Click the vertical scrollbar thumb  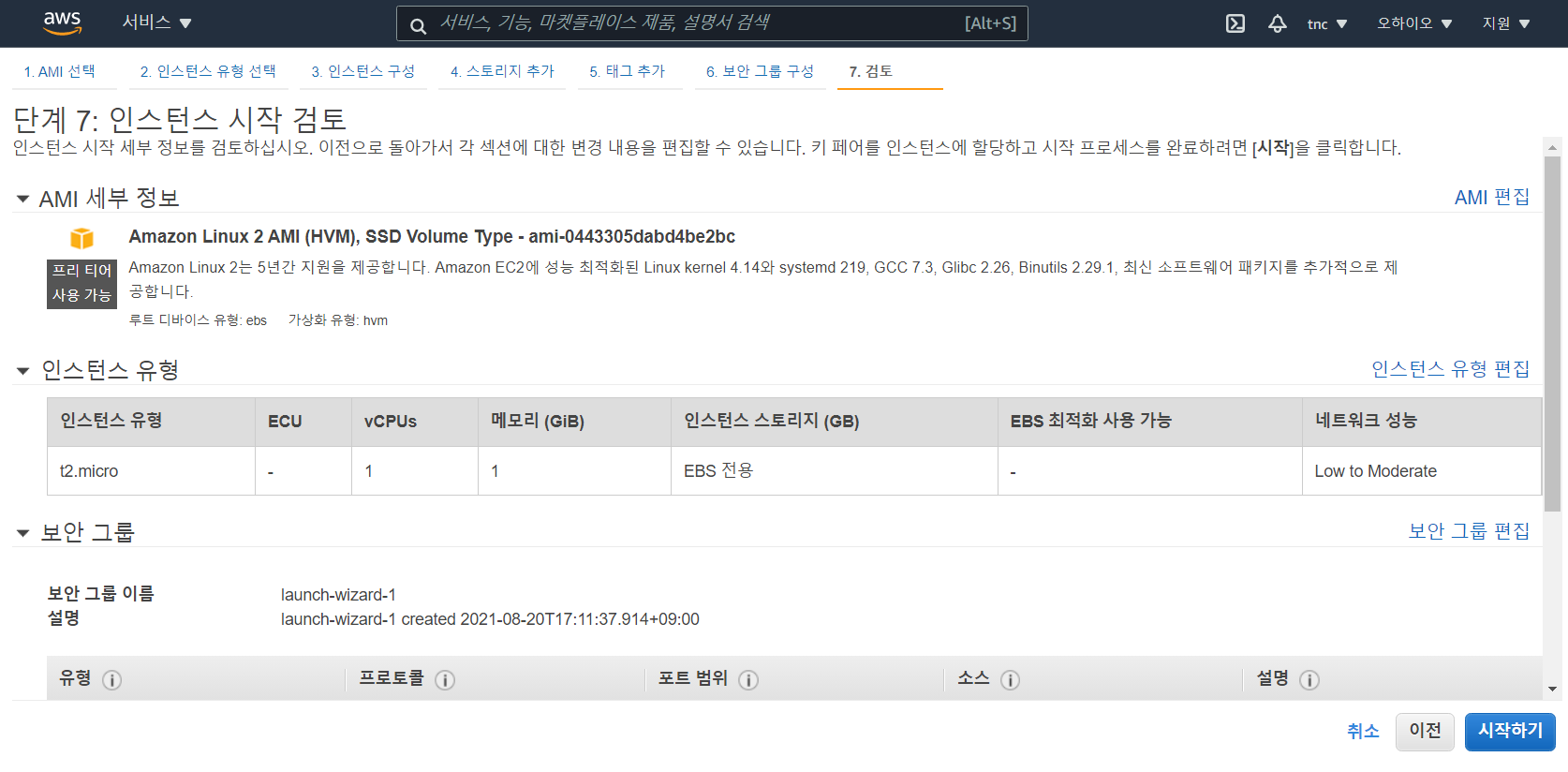(1552, 333)
